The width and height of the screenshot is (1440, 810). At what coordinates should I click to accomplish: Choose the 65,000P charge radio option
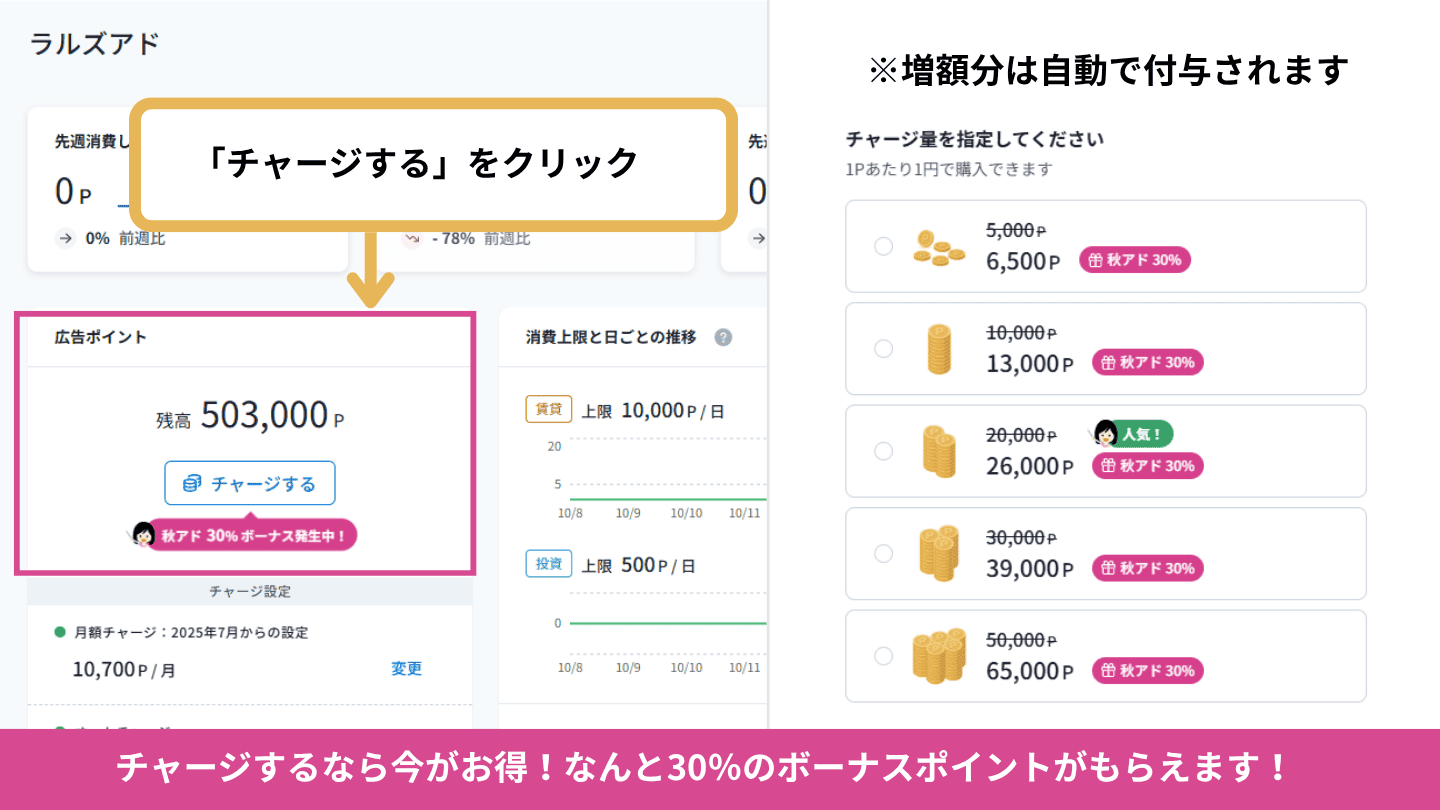tap(883, 656)
